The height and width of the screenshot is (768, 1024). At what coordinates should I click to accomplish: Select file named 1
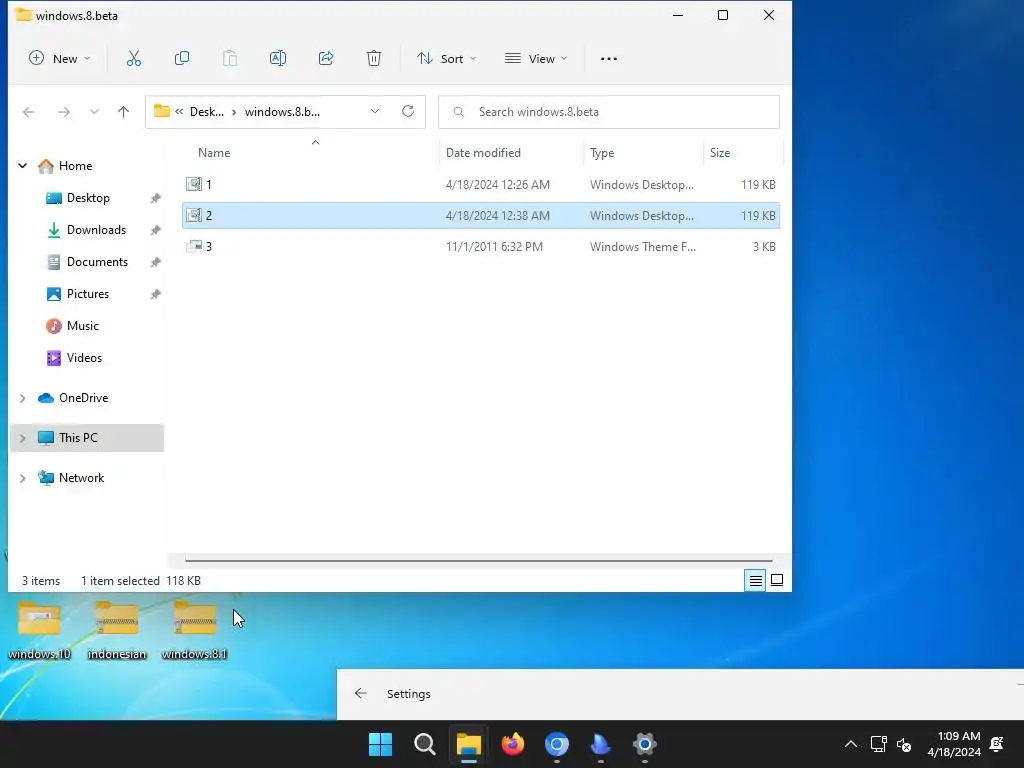click(x=481, y=185)
